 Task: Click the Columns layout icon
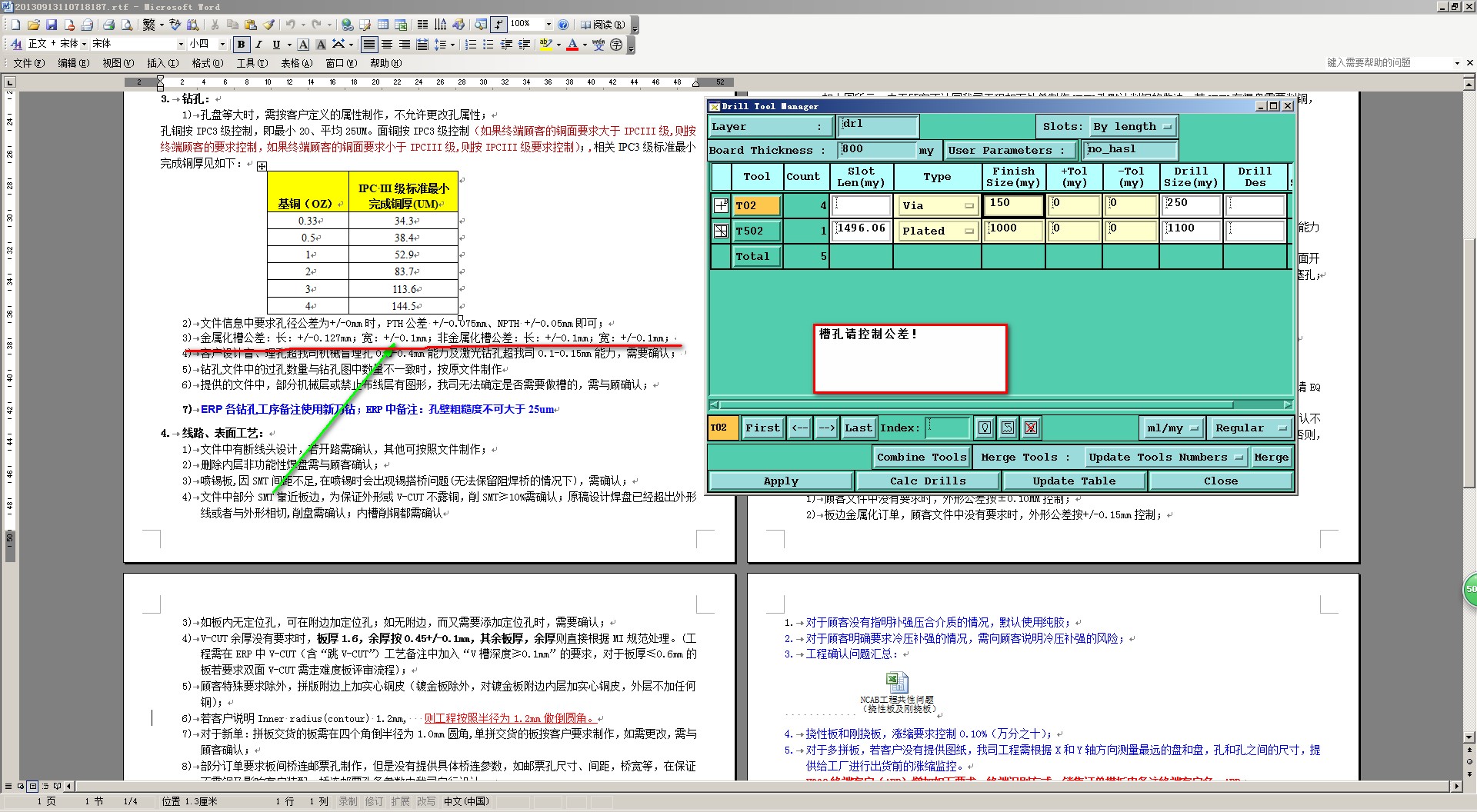(422, 25)
